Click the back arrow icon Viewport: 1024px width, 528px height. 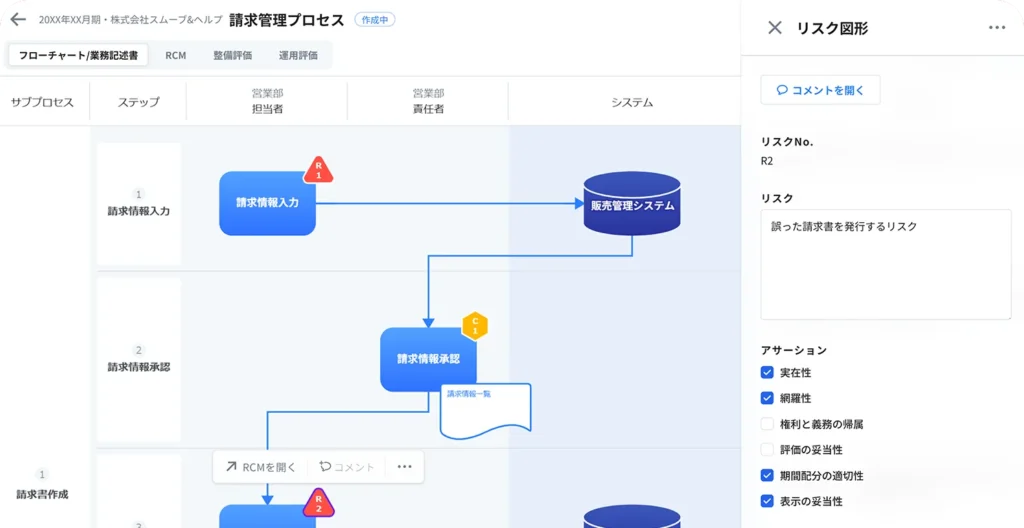[18, 20]
